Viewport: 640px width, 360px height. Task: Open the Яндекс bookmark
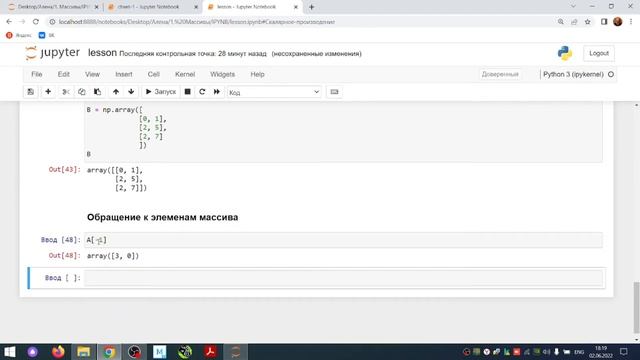(19, 36)
